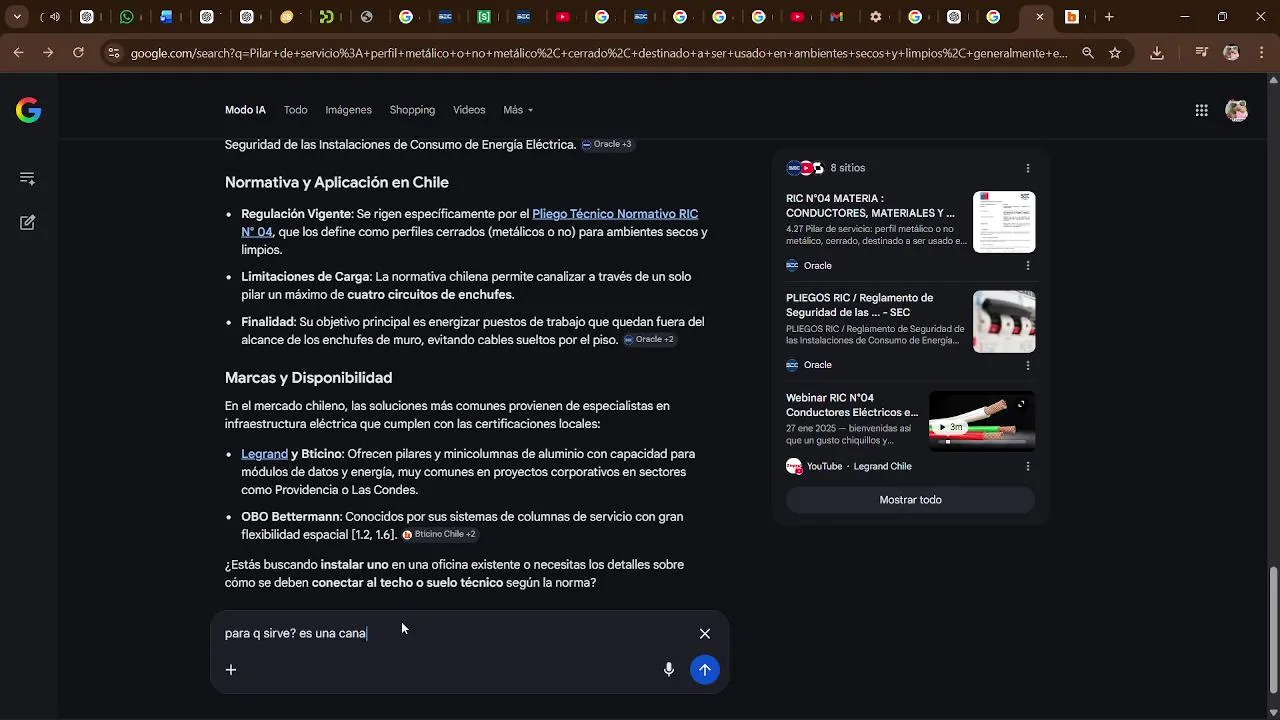
Task: Activate voice input microphone in query box
Action: pyautogui.click(x=669, y=670)
